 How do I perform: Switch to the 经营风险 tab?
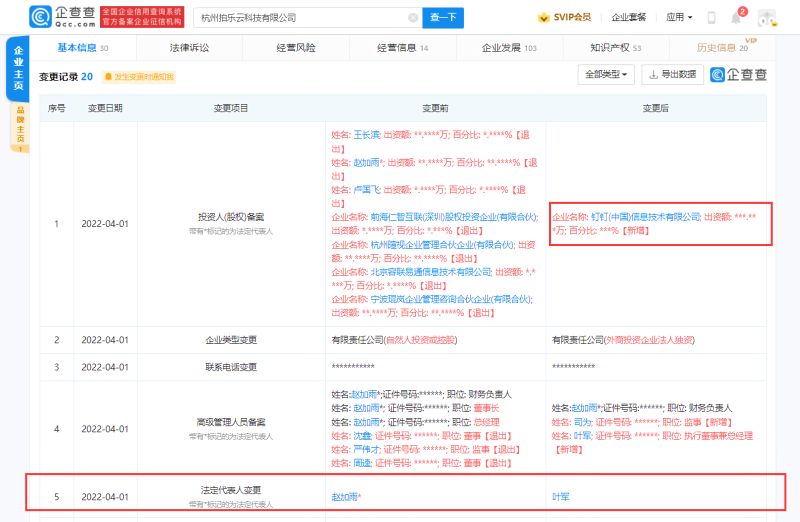click(296, 48)
